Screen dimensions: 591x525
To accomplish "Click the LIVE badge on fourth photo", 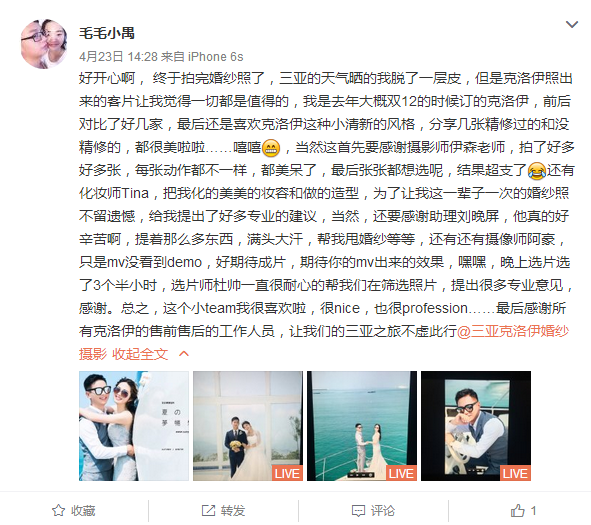I will pyautogui.click(x=515, y=473).
